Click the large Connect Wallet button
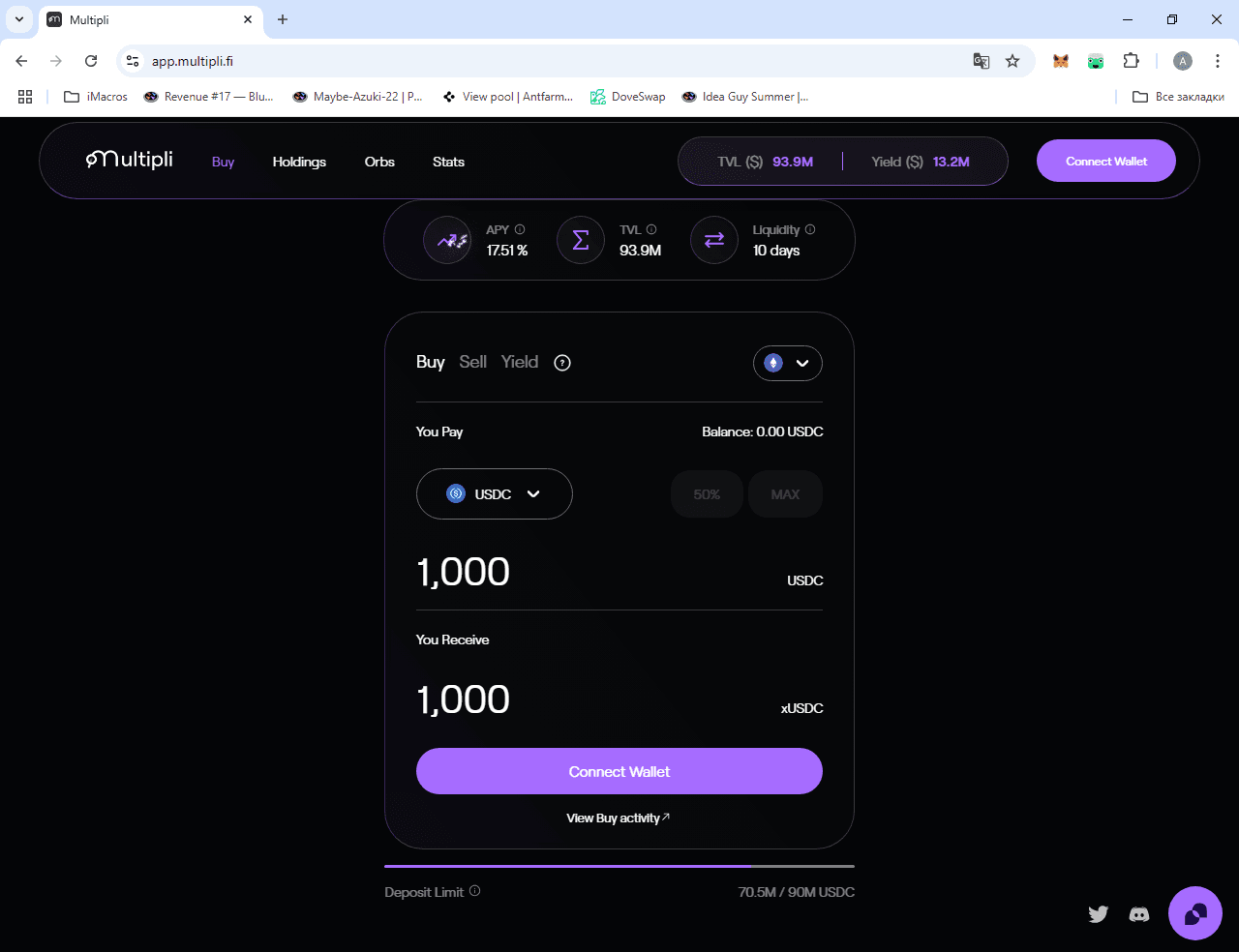The height and width of the screenshot is (952, 1239). coord(619,771)
